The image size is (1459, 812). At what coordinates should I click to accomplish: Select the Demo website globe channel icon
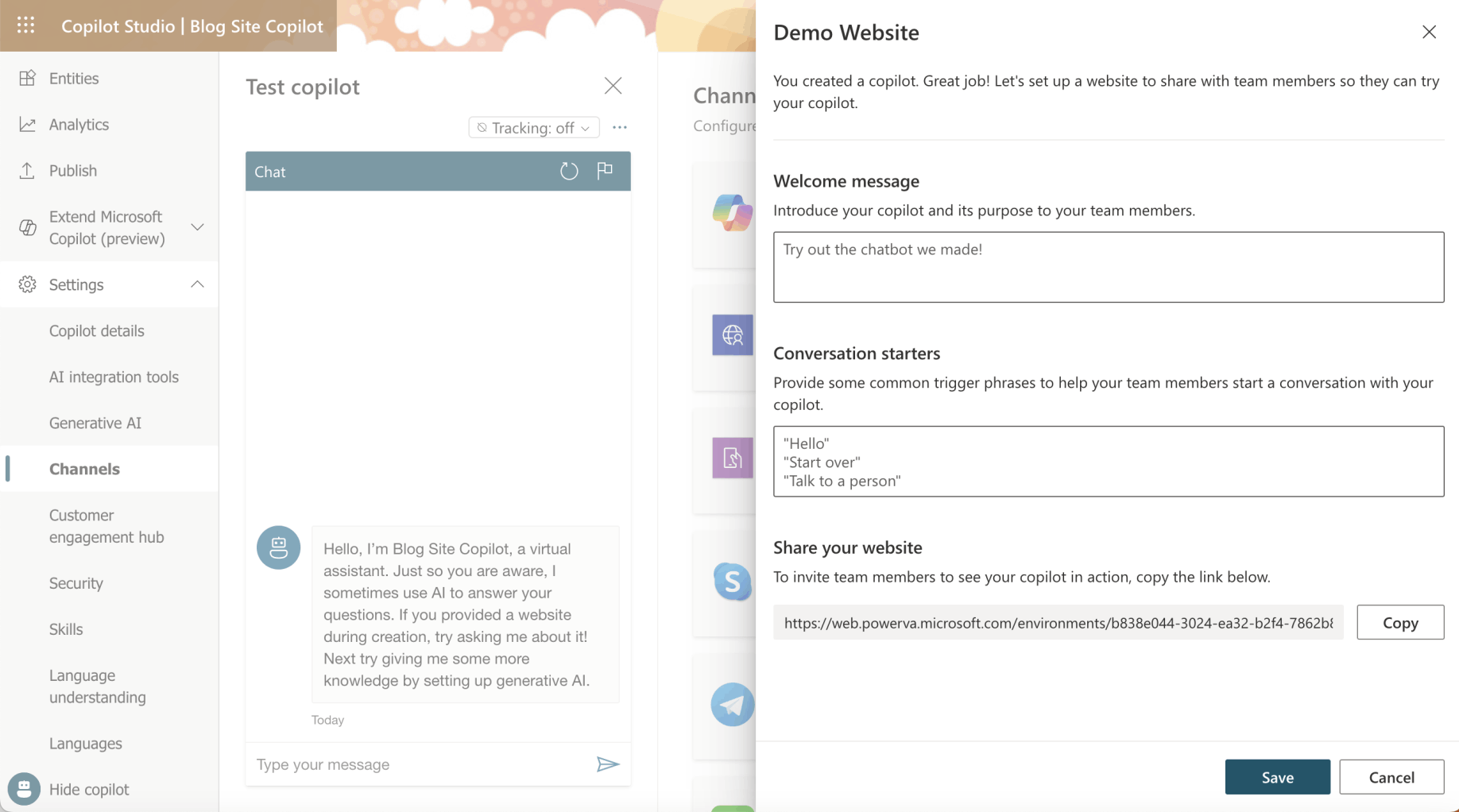732,335
